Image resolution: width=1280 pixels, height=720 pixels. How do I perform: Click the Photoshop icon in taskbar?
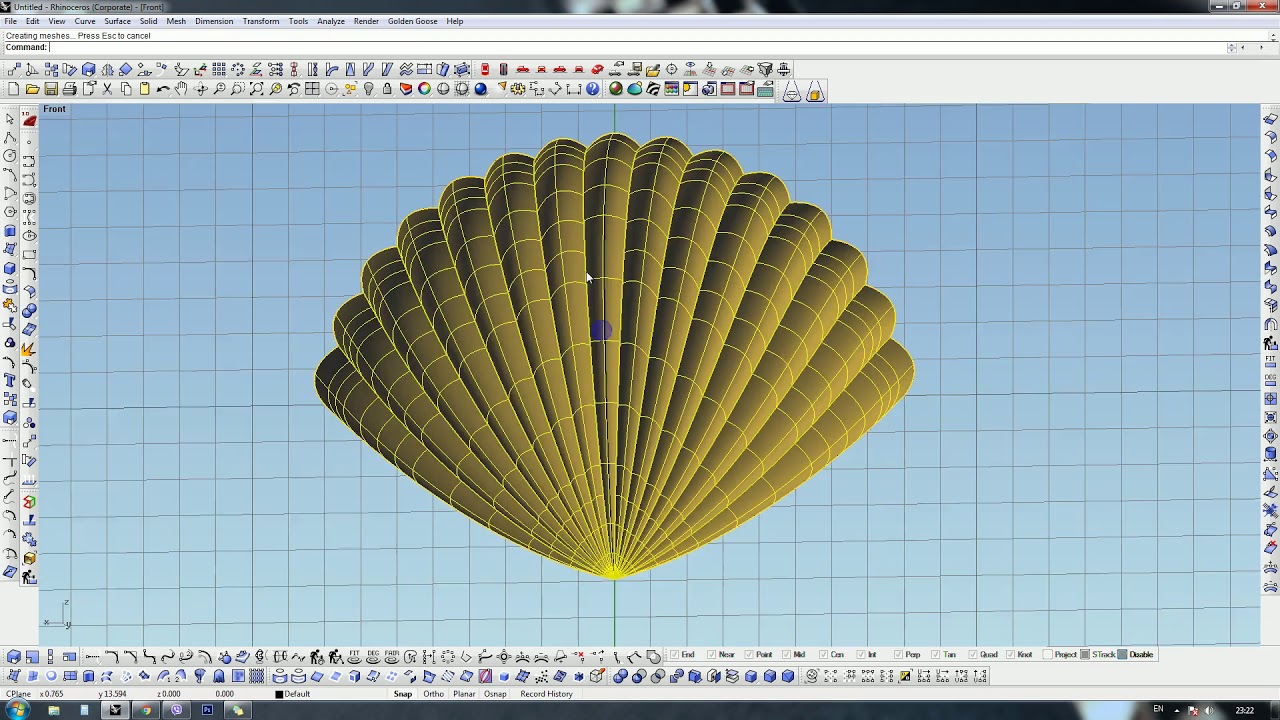(x=207, y=710)
